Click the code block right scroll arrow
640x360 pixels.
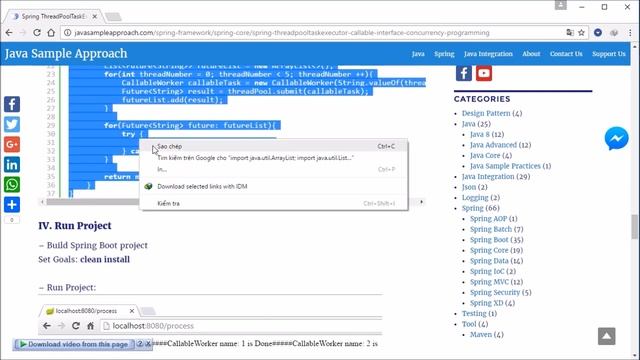point(422,202)
